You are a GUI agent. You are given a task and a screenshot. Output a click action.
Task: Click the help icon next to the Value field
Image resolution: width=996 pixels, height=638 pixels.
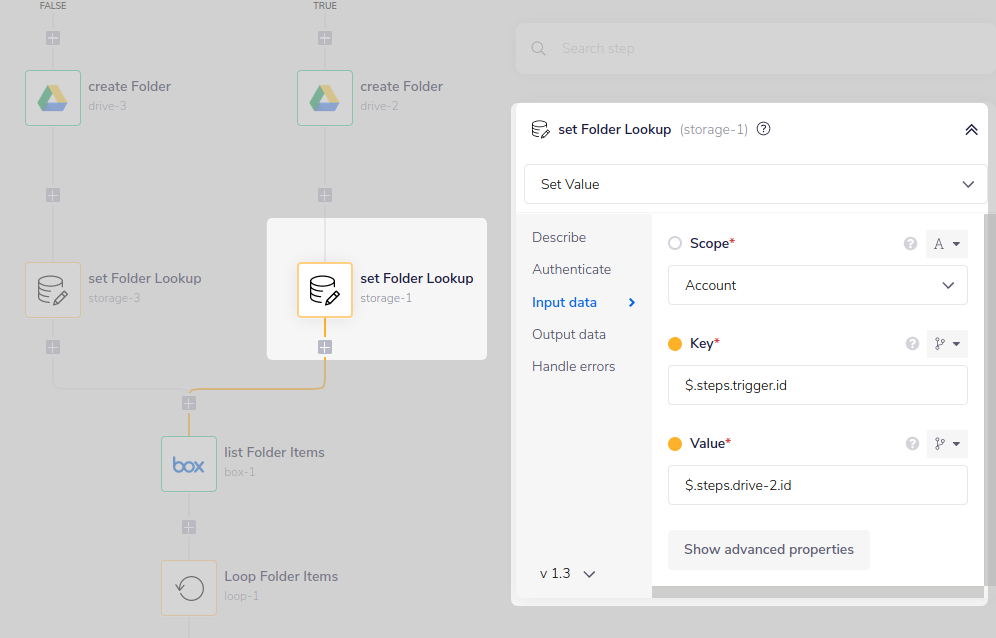[911, 443]
